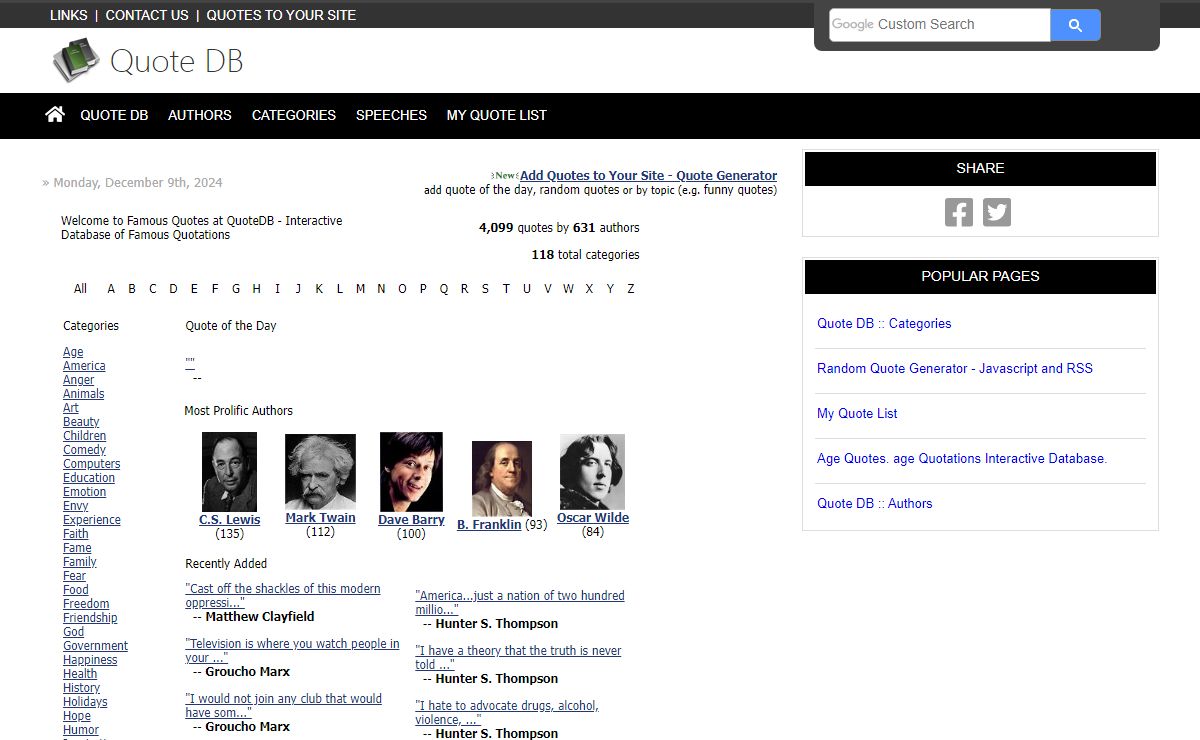Open B. Franklin author name link

click(489, 525)
